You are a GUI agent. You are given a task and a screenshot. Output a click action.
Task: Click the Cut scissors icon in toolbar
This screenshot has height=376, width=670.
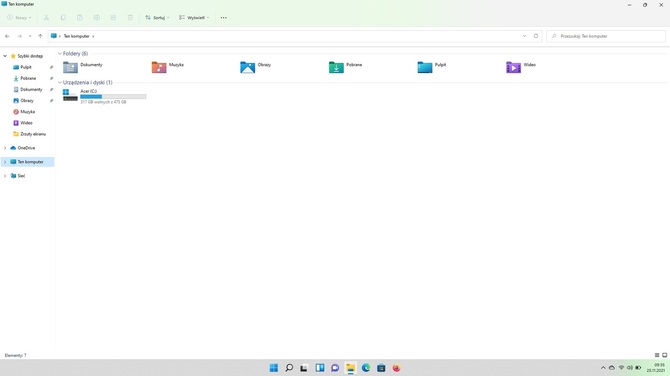click(46, 18)
